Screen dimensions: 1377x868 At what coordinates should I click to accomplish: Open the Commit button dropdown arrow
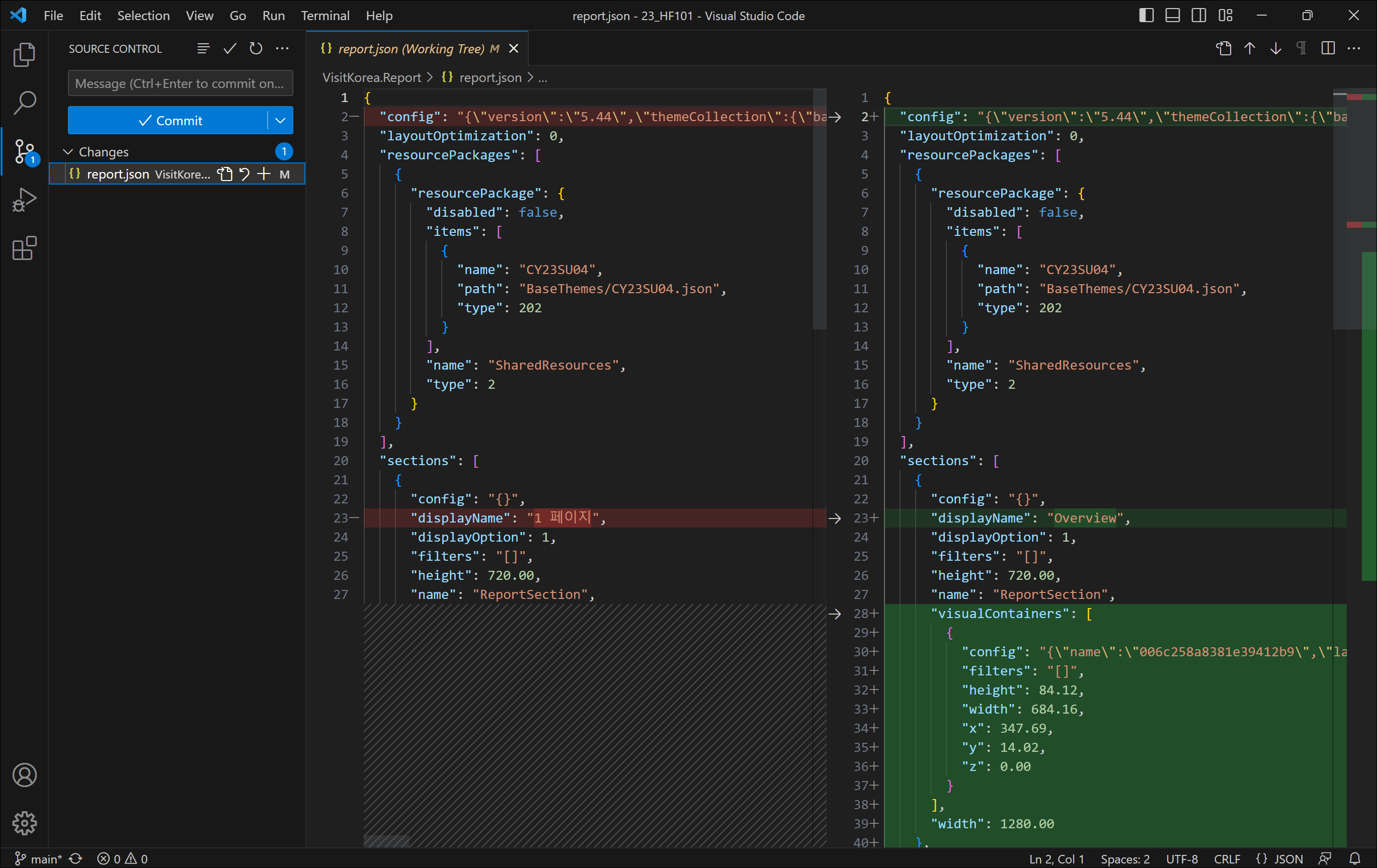tap(280, 121)
